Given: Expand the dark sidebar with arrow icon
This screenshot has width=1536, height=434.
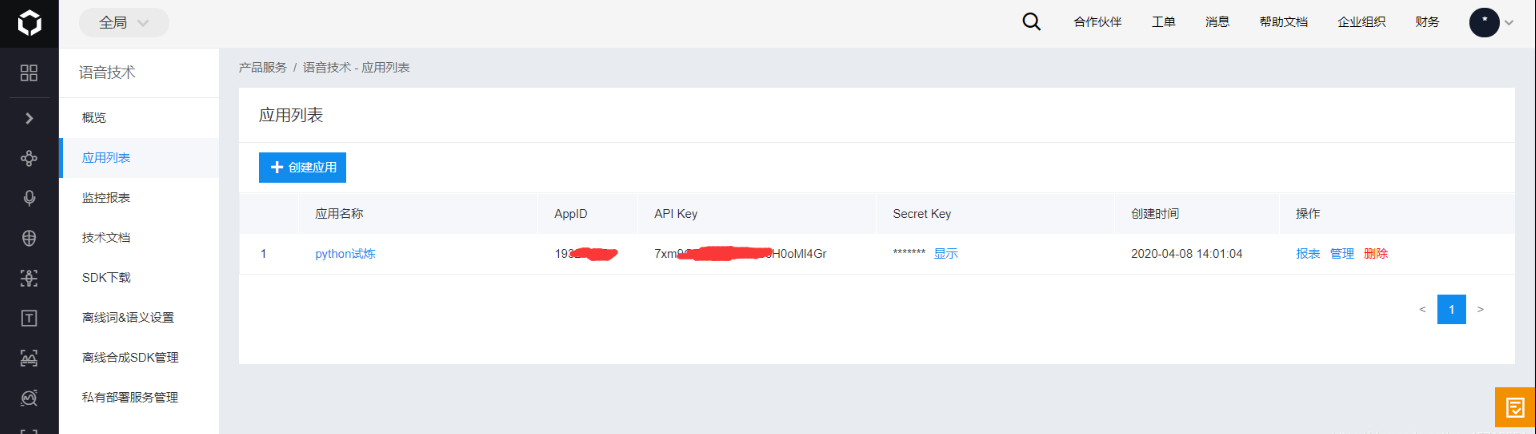Looking at the screenshot, I should pyautogui.click(x=29, y=118).
